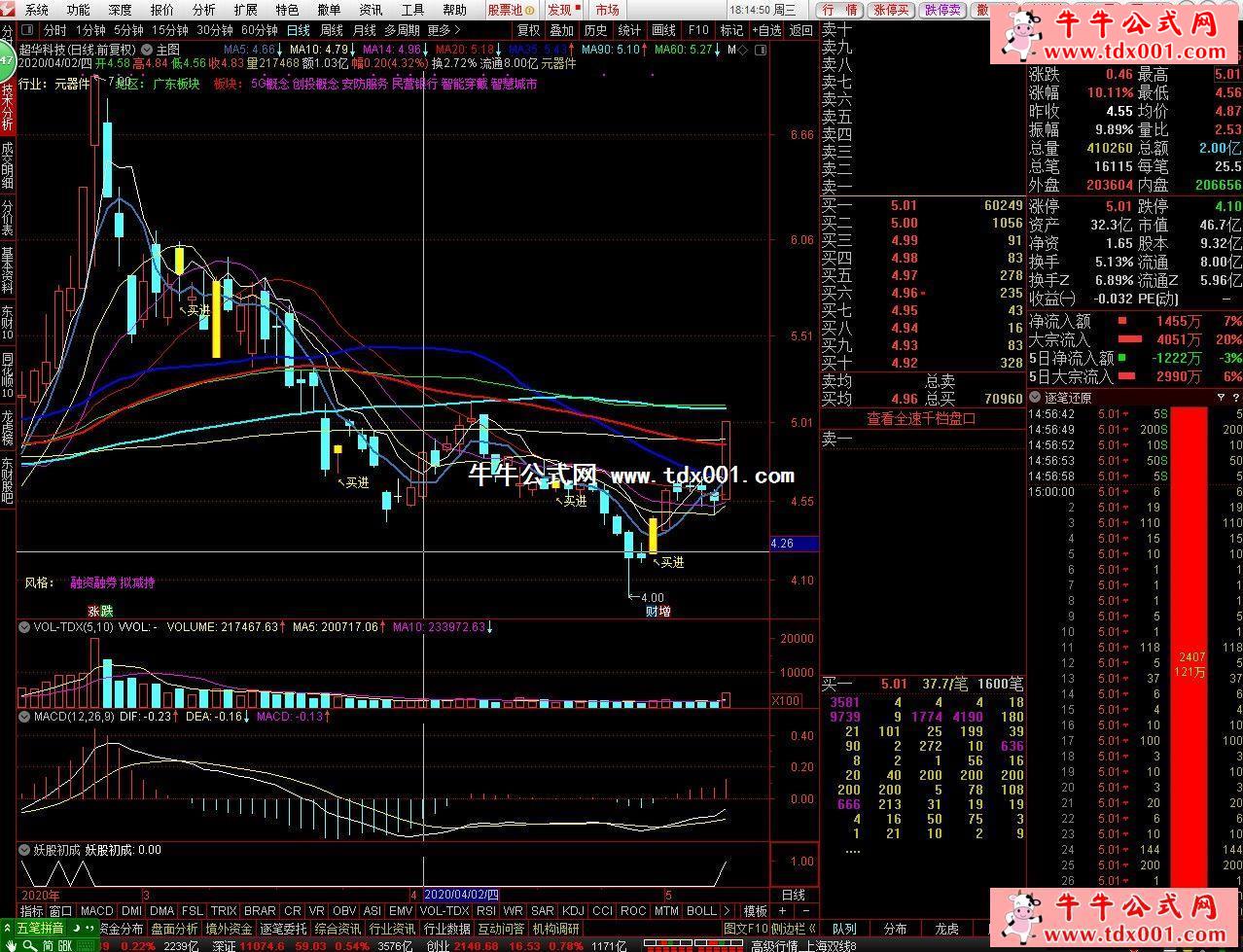Image resolution: width=1243 pixels, height=952 pixels.
Task: Open 统计 statistics tool
Action: point(629,30)
